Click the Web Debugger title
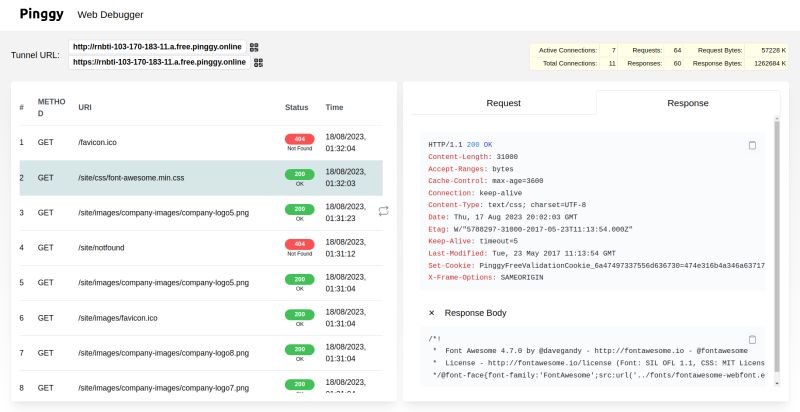The image size is (800, 412). pos(110,15)
